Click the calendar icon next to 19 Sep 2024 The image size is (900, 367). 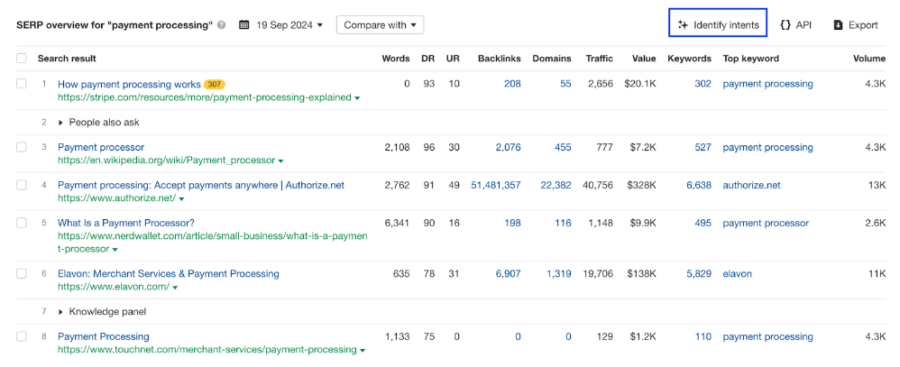pyautogui.click(x=244, y=25)
